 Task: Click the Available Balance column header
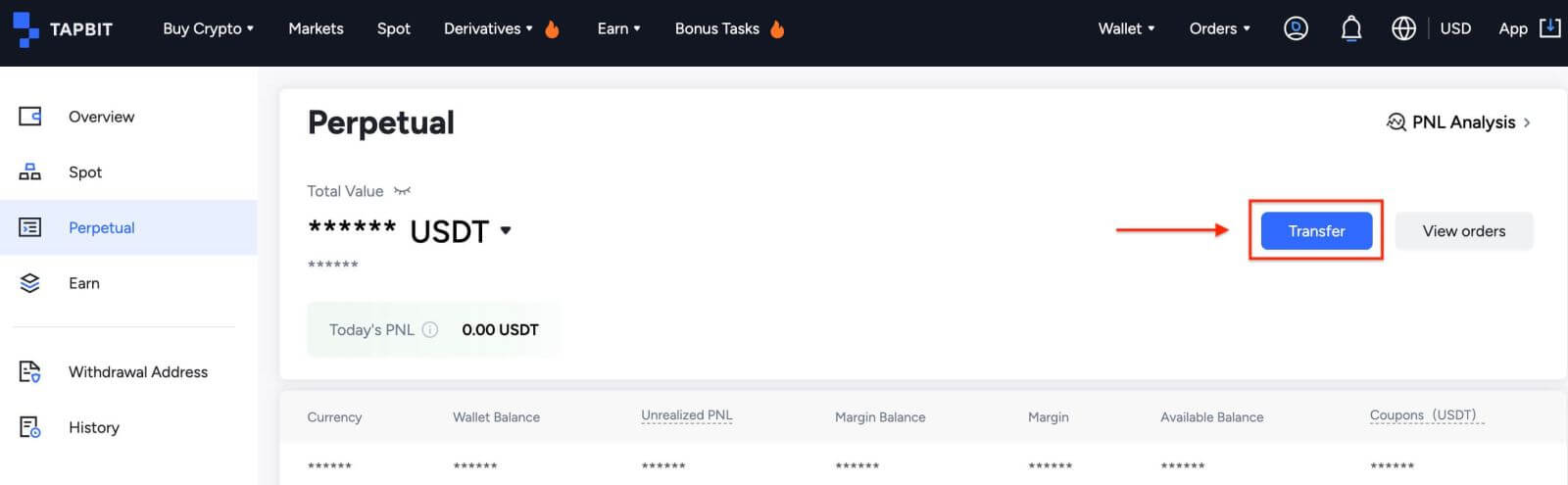(x=1212, y=417)
